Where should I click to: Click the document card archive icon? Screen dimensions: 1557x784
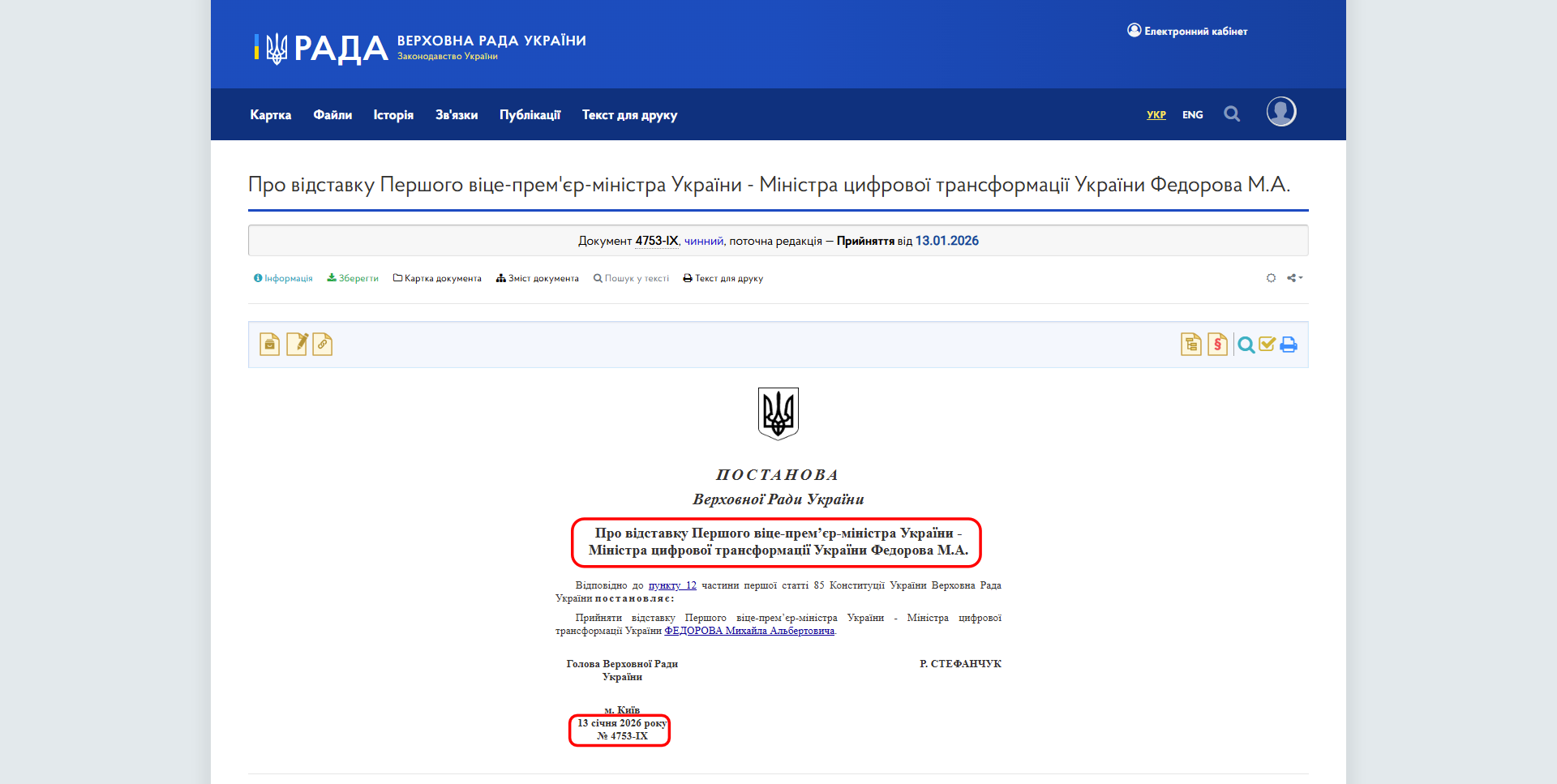pyautogui.click(x=269, y=345)
